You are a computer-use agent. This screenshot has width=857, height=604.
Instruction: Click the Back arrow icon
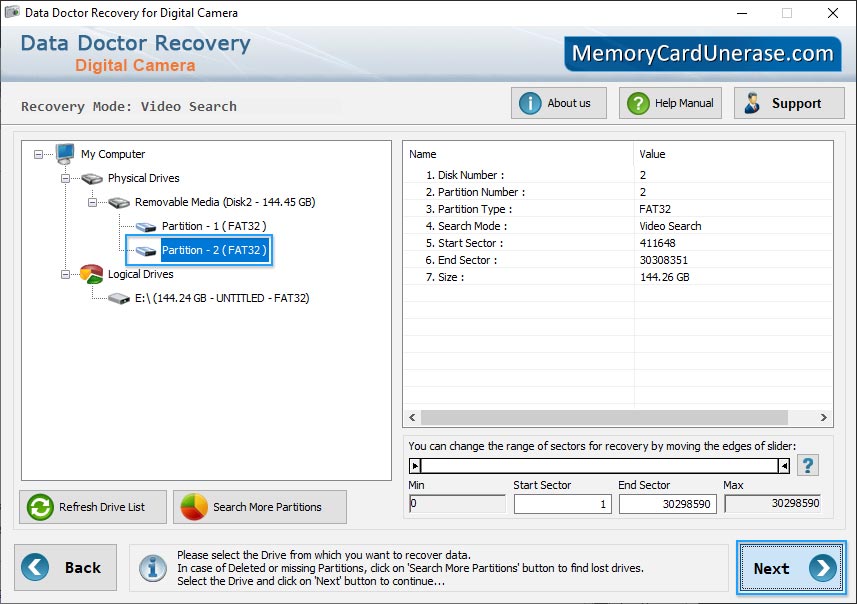[35, 567]
